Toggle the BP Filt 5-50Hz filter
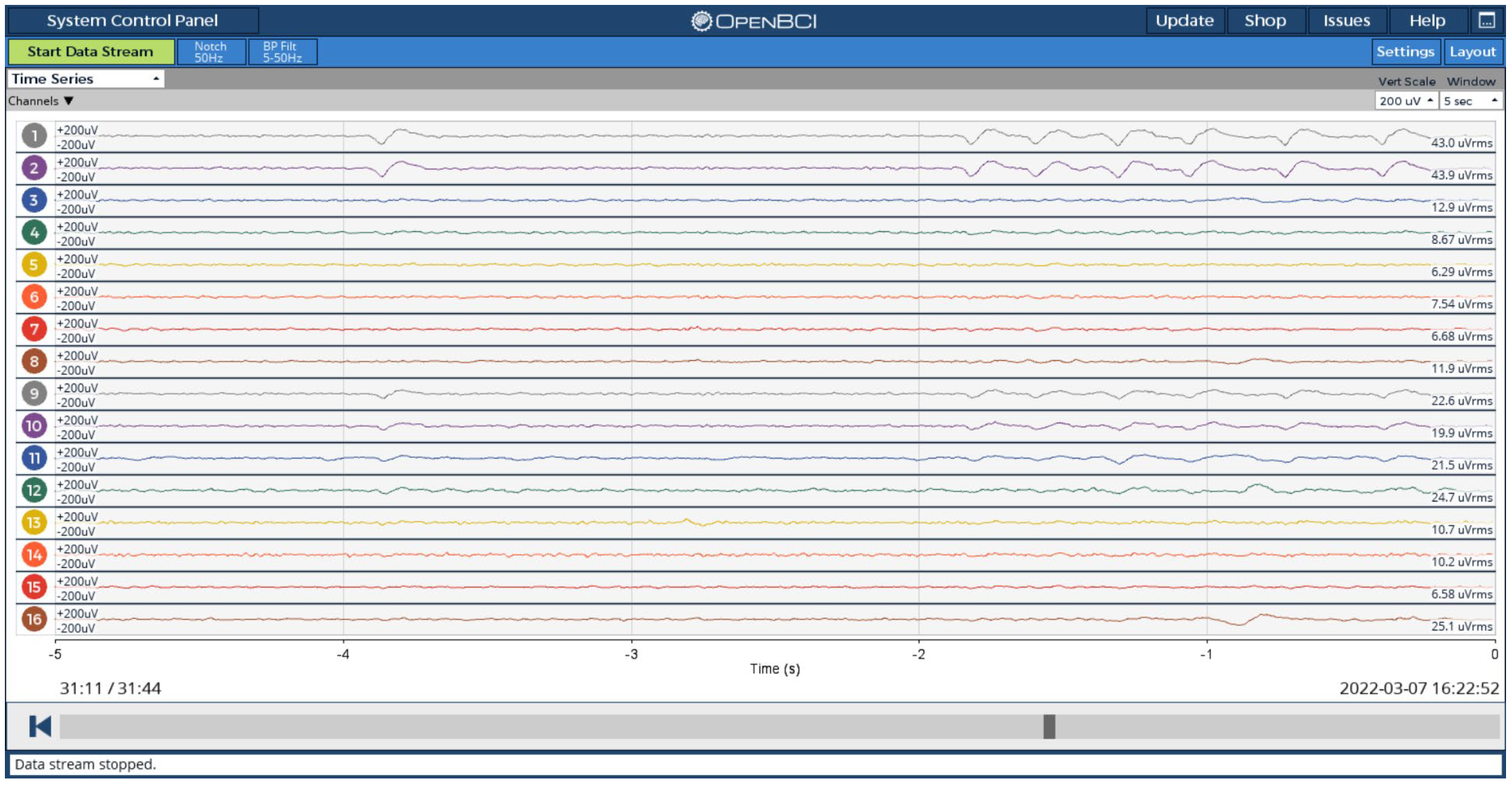The image size is (1512, 785). pyautogui.click(x=282, y=52)
